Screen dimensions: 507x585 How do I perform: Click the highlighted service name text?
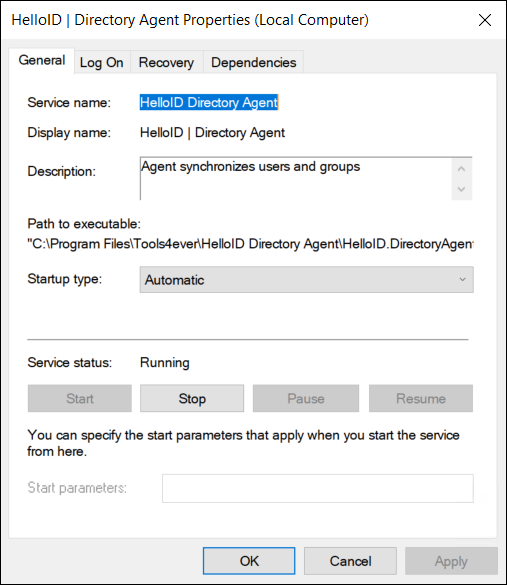(x=209, y=102)
